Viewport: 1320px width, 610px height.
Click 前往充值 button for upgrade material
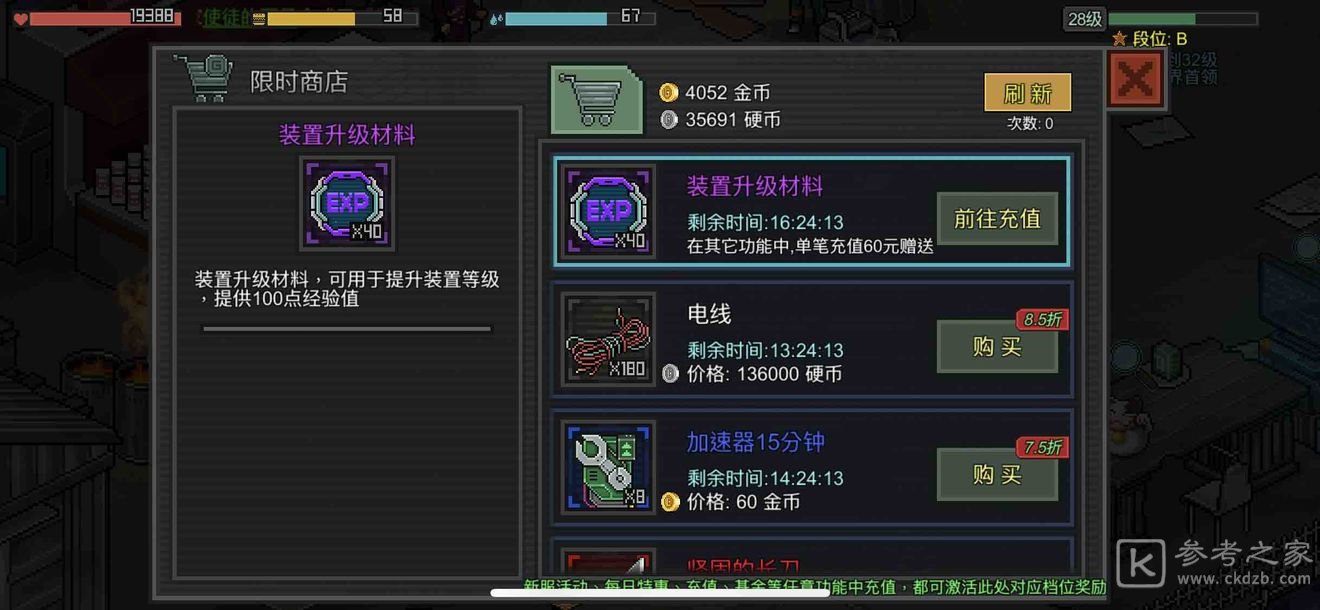click(997, 218)
